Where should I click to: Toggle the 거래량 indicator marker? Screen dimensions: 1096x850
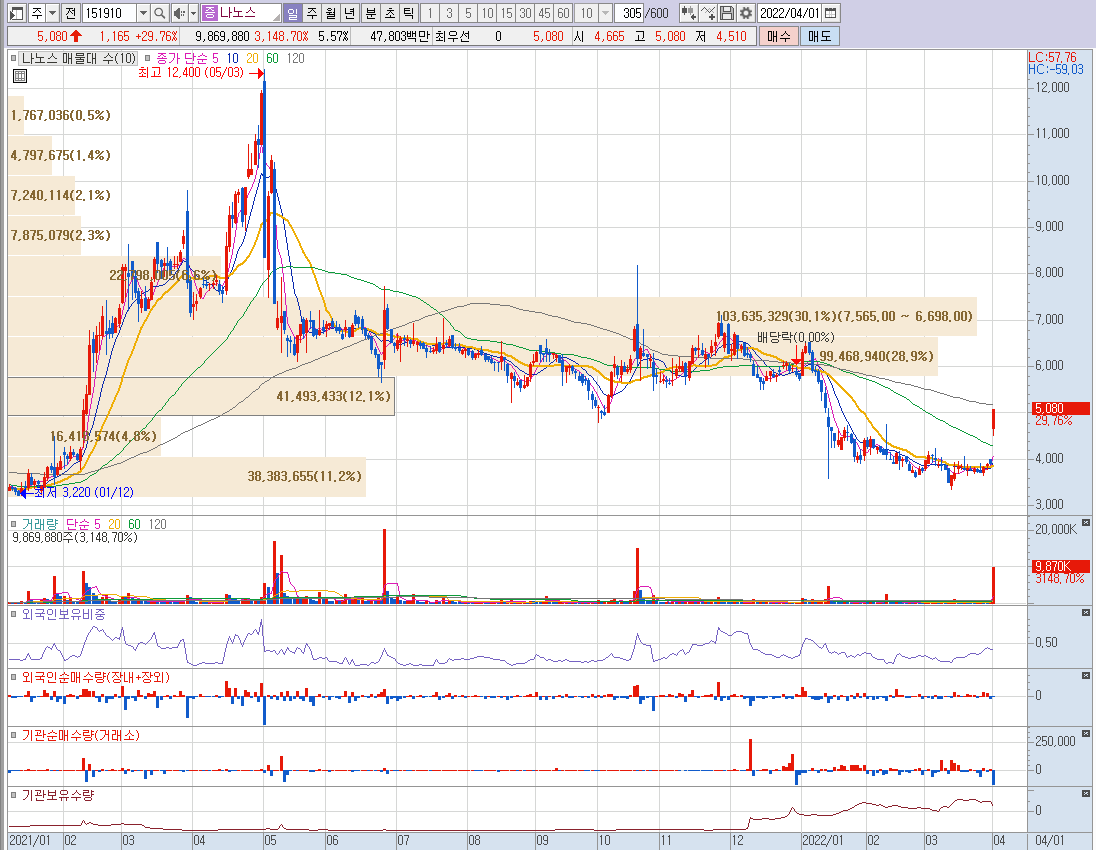click(x=13, y=524)
